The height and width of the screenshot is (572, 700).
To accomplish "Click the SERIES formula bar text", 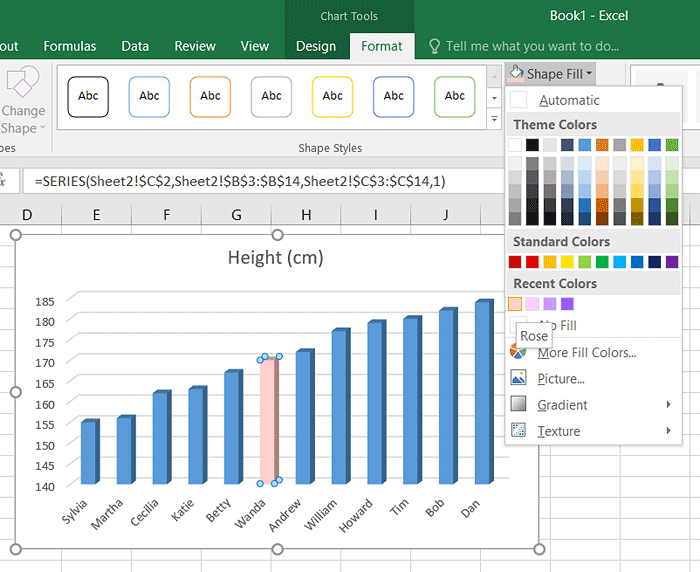I will [x=240, y=181].
